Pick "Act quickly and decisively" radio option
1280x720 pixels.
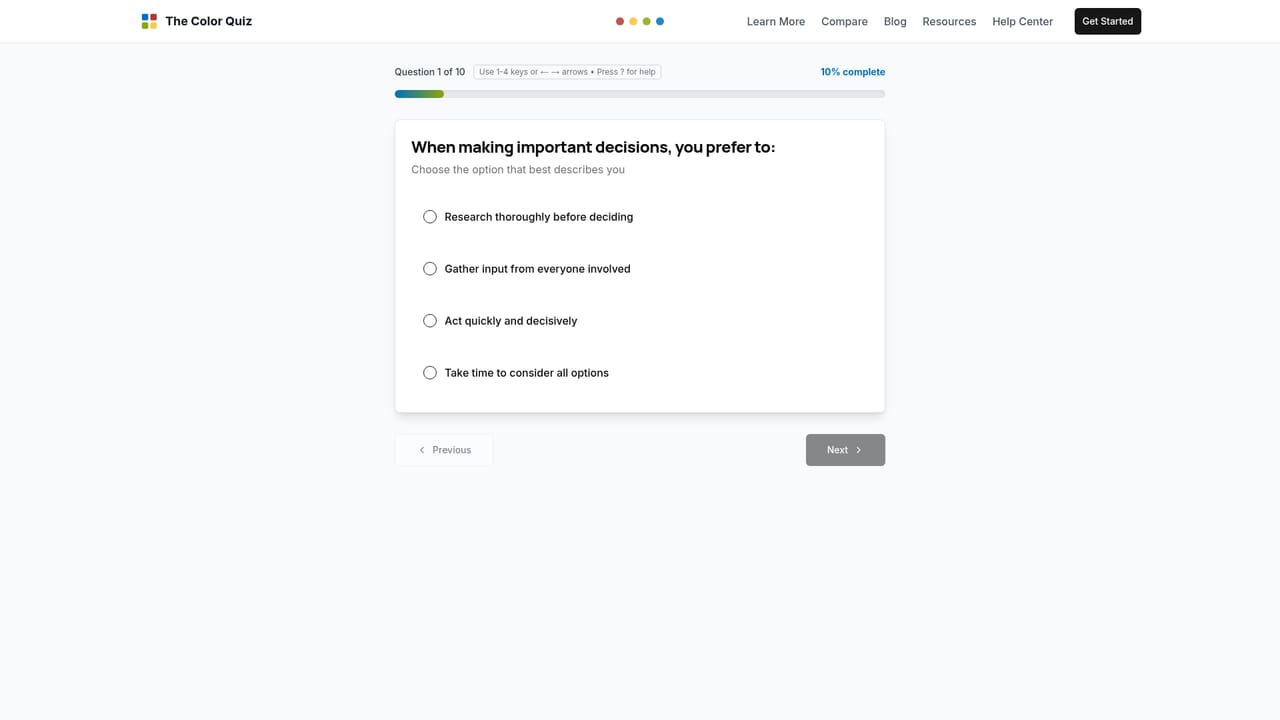click(x=430, y=321)
